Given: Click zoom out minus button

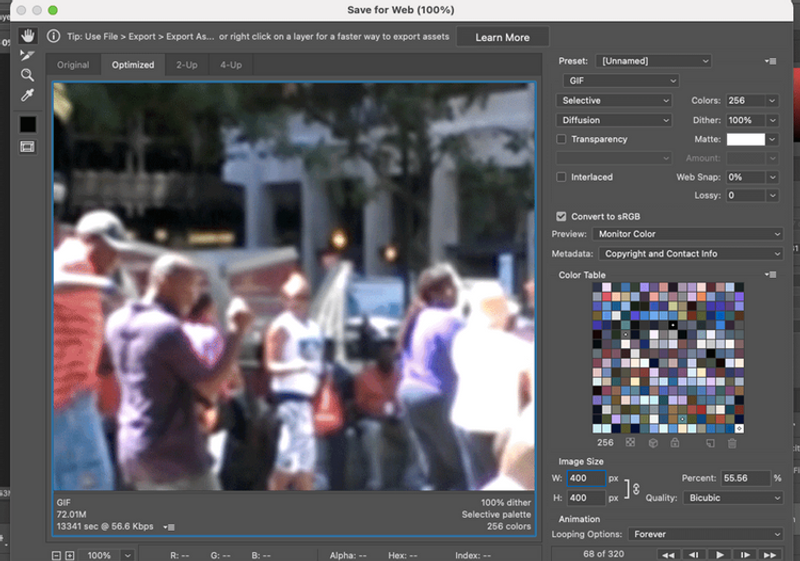Looking at the screenshot, I should click(57, 555).
